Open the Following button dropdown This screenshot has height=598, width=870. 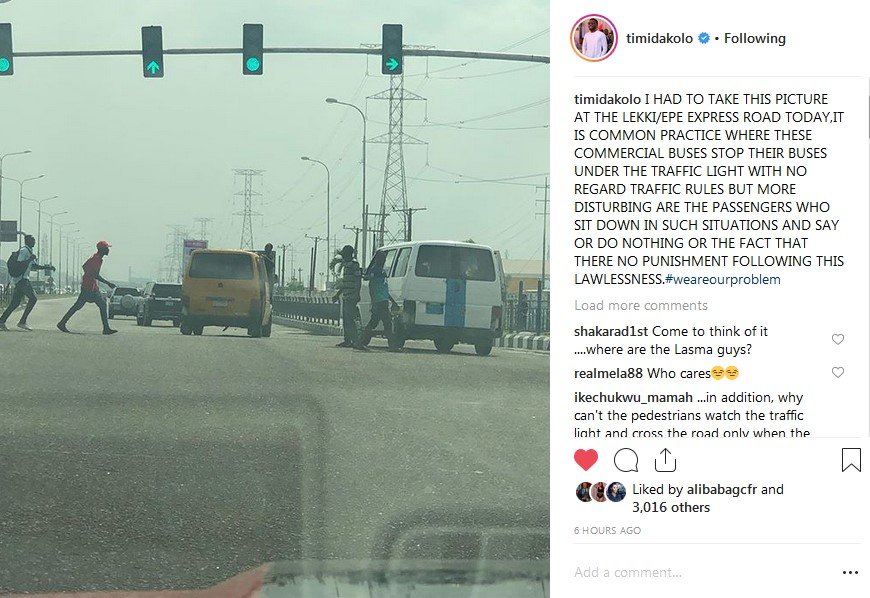(x=755, y=38)
